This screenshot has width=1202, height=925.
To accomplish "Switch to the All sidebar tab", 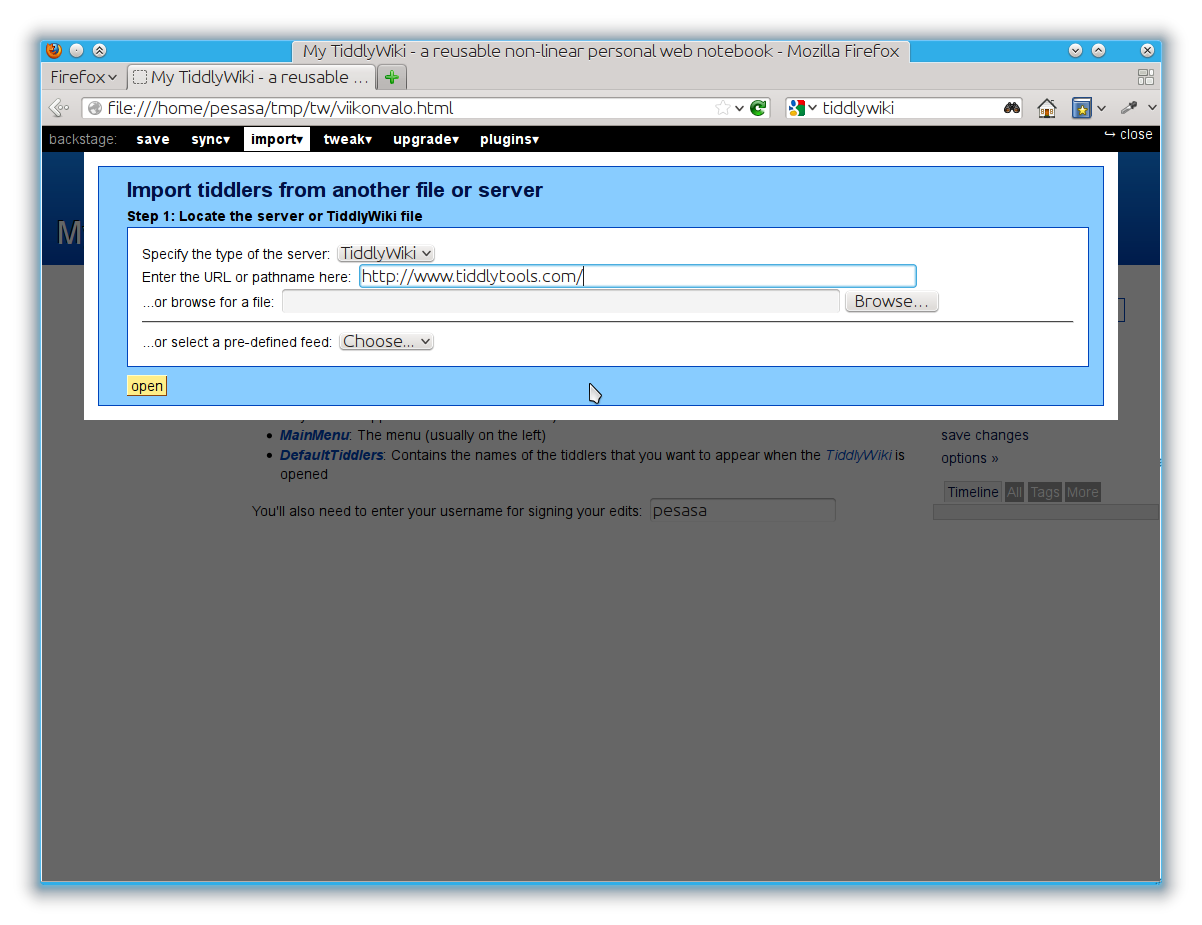I will point(1015,492).
